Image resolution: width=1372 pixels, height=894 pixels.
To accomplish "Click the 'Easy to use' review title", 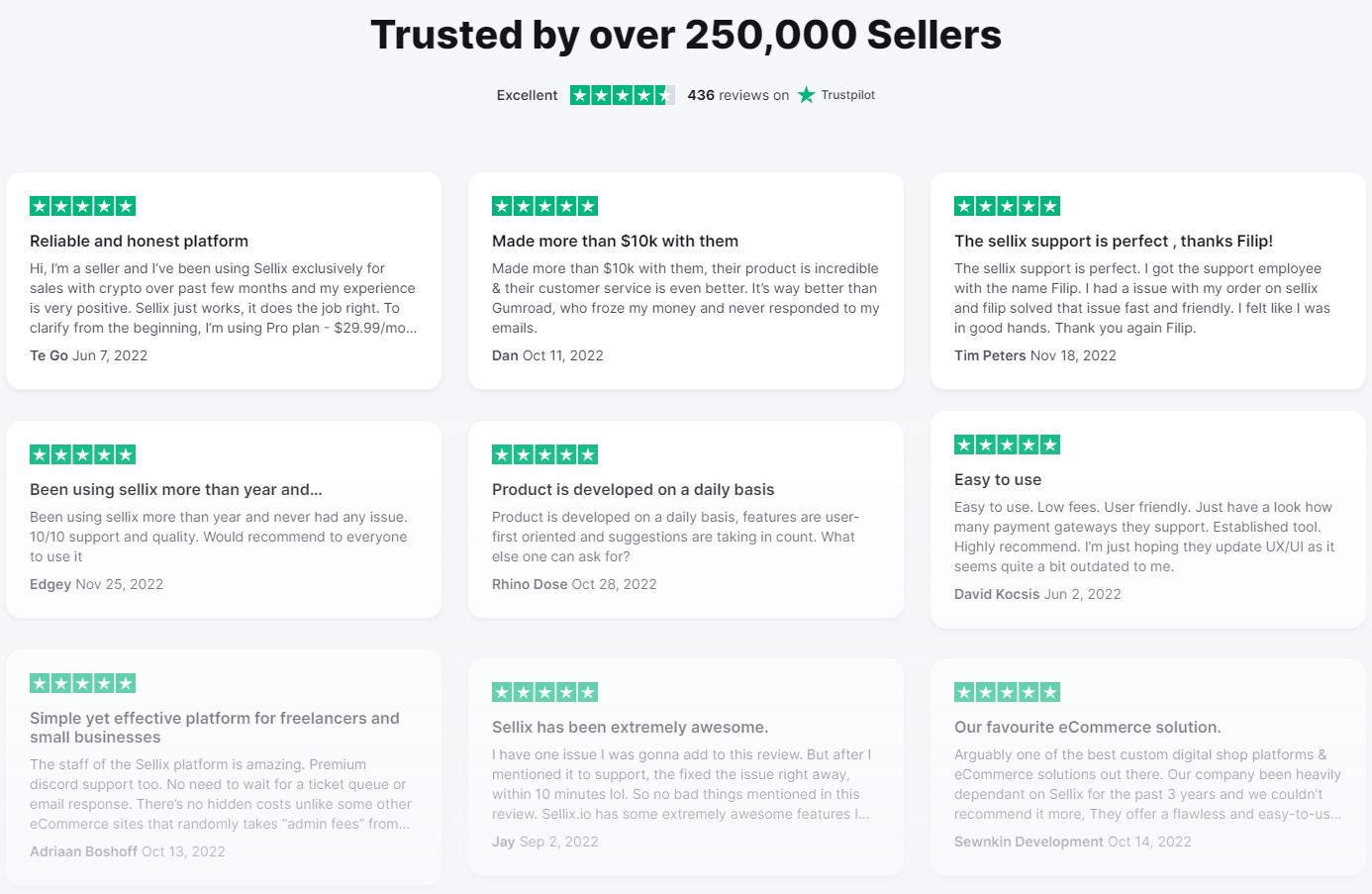I will click(998, 479).
